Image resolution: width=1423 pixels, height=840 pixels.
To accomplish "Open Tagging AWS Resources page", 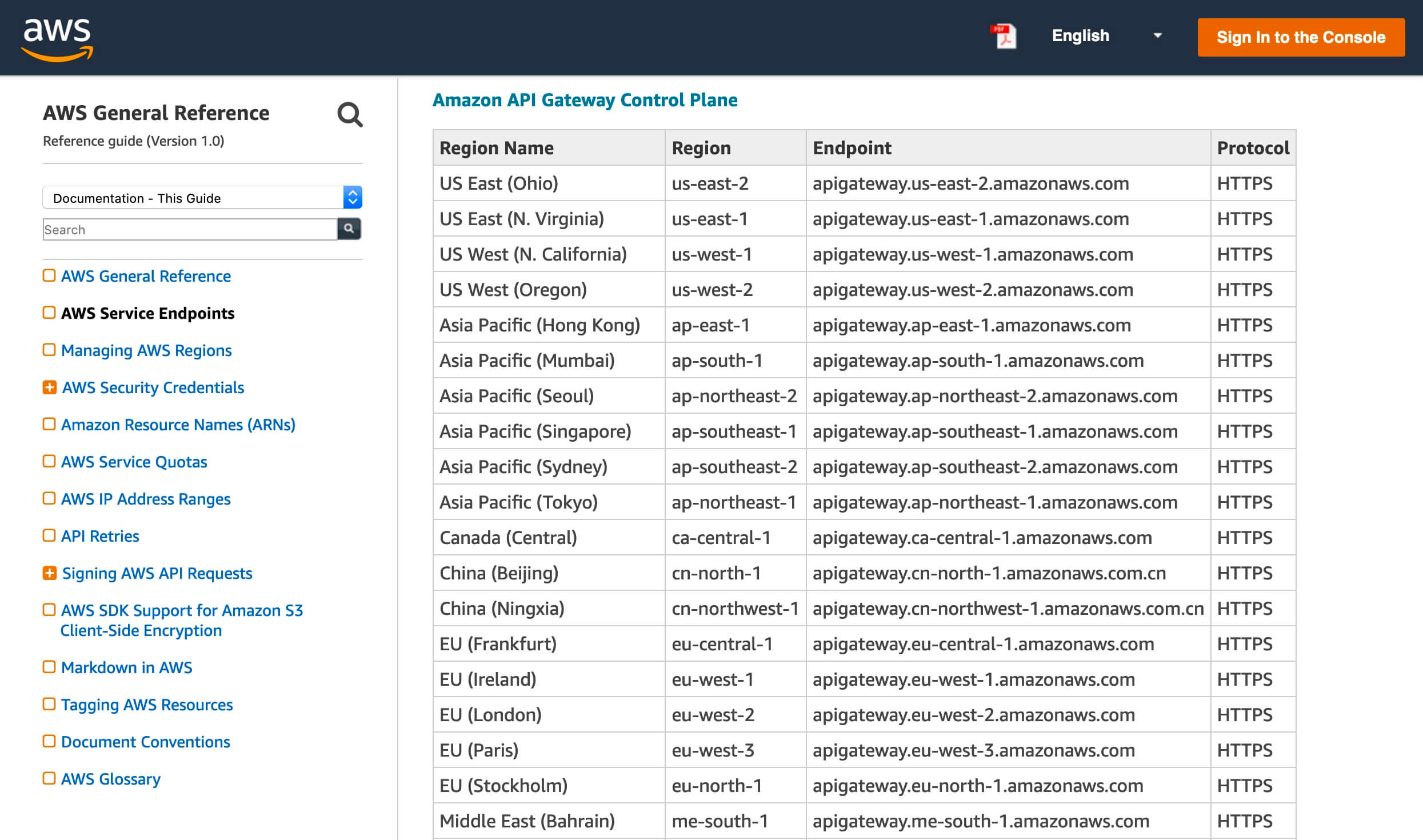I will (147, 705).
